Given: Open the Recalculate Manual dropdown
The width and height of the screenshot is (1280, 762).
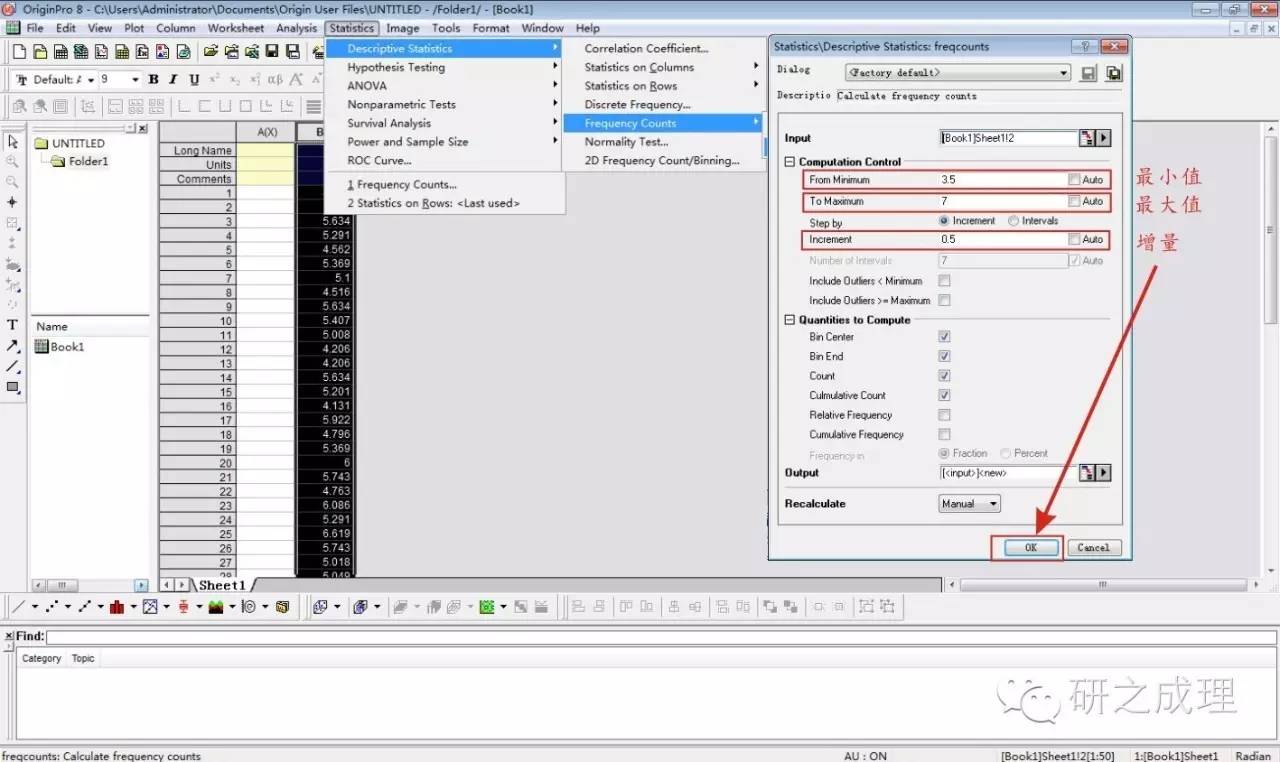Looking at the screenshot, I should 970,504.
